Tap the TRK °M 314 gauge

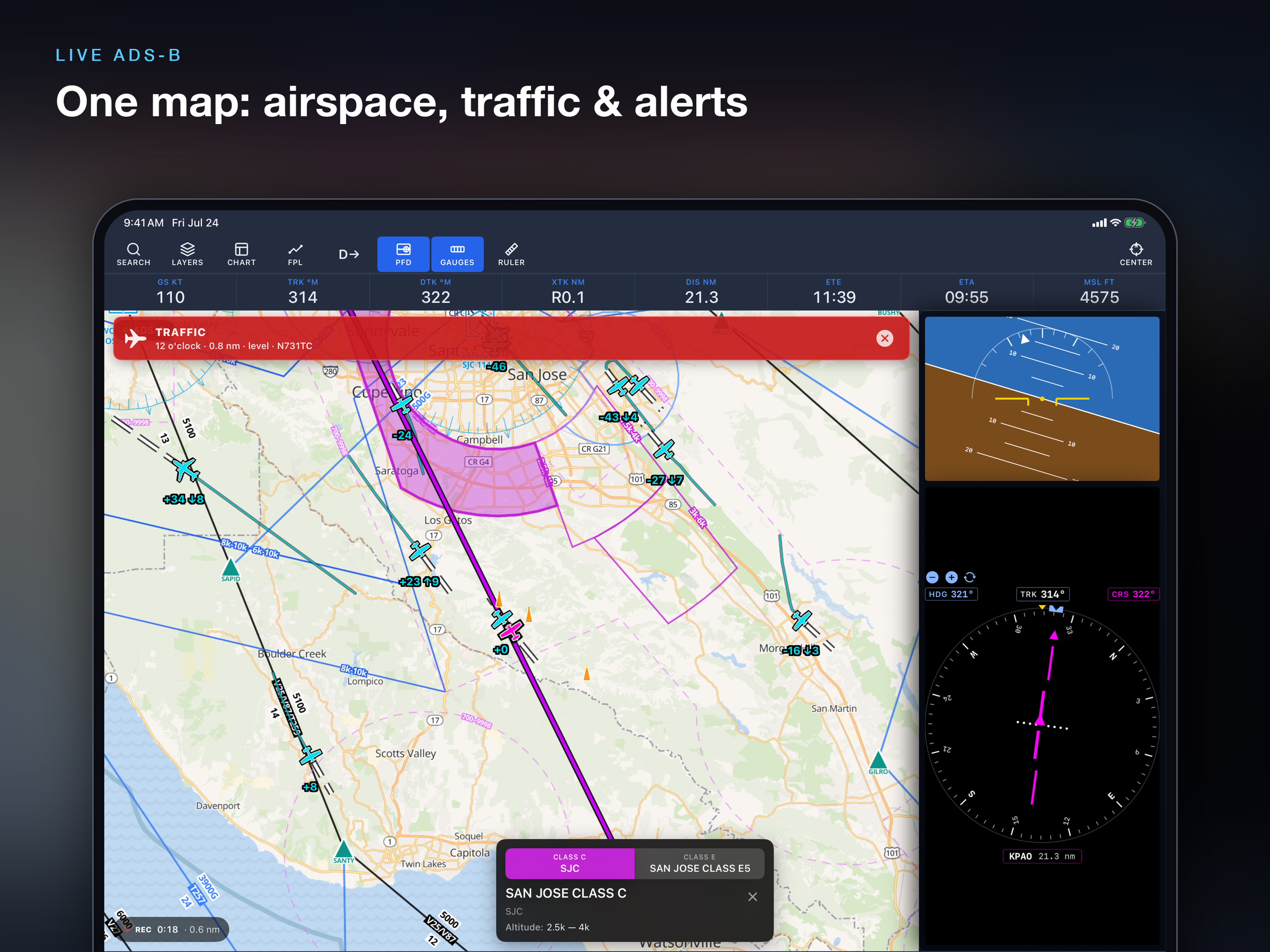(303, 291)
